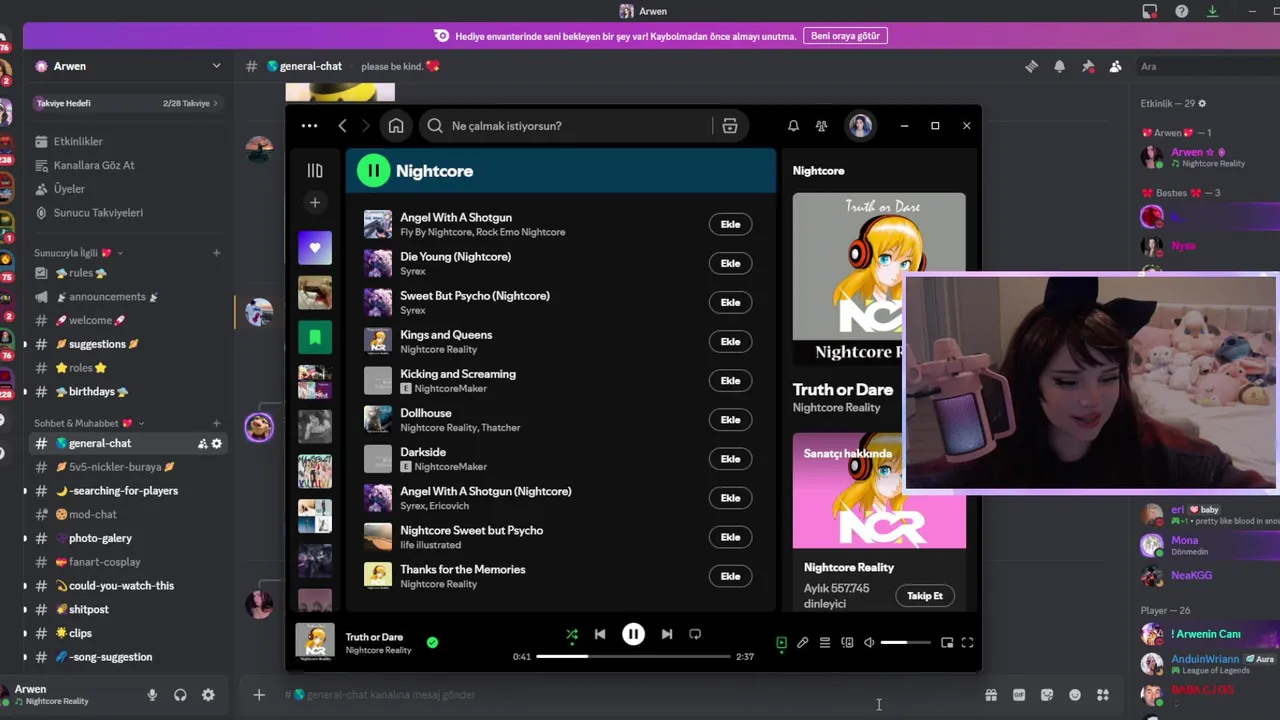
Task: Open Spotify friend activity icon
Action: [821, 126]
